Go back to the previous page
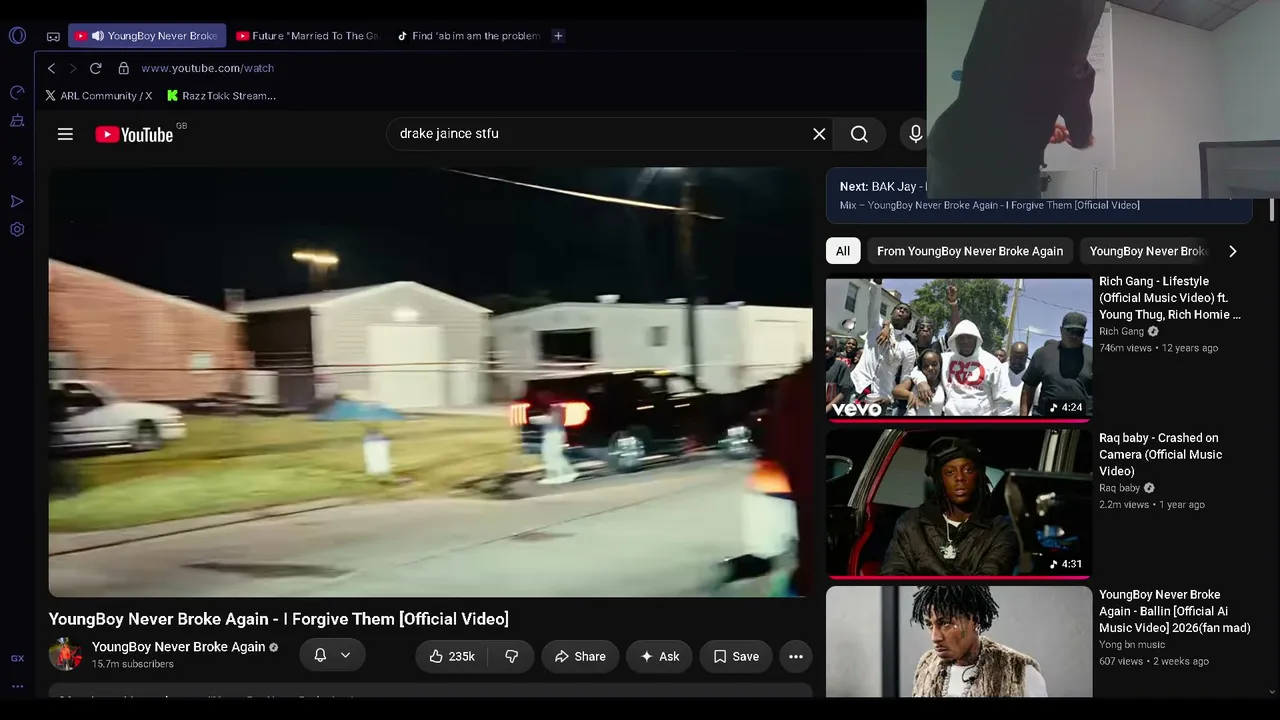1280x720 pixels. 51,68
